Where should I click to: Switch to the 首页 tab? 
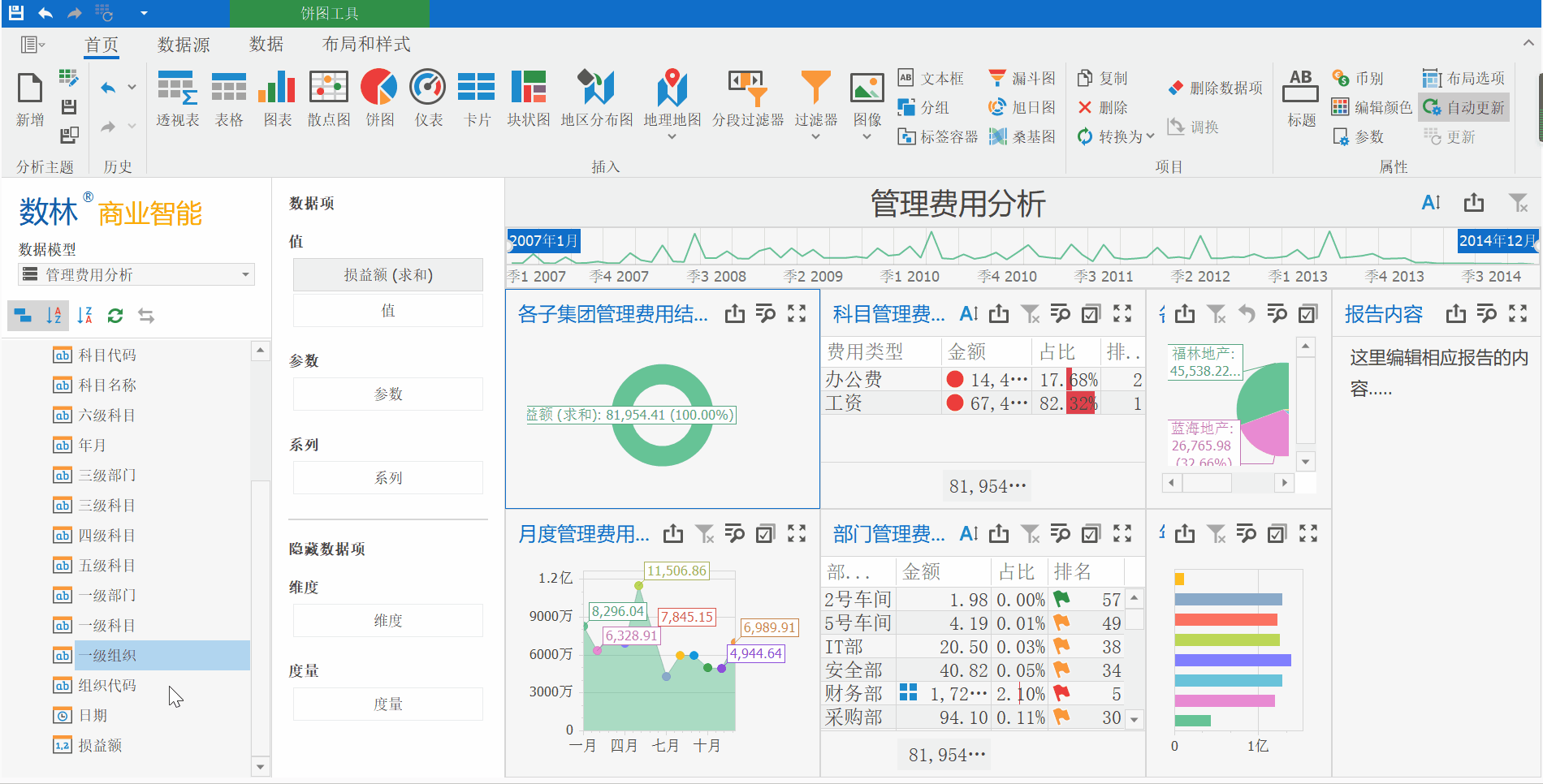tap(102, 45)
